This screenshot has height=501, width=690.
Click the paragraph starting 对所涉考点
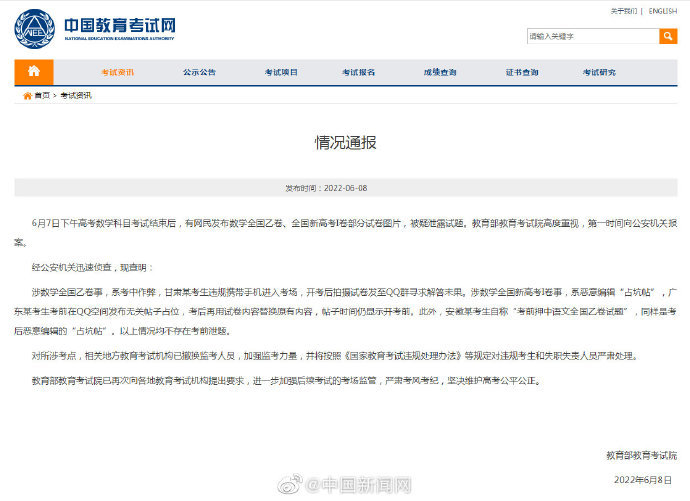coord(335,356)
